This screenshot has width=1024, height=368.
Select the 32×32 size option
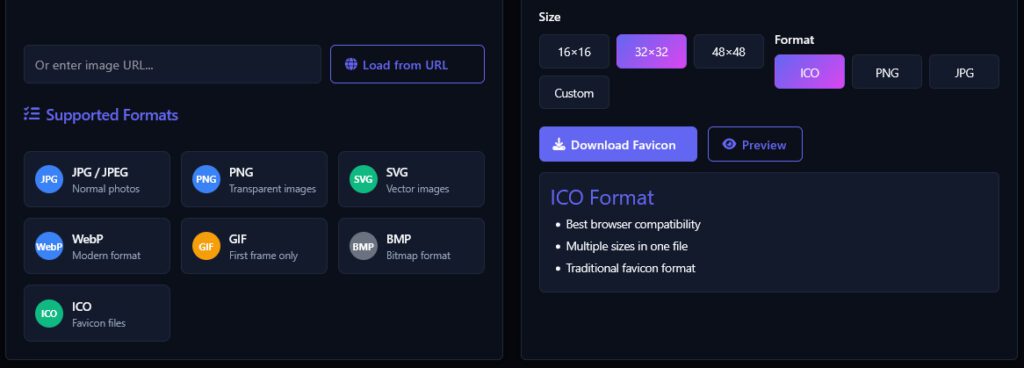(651, 52)
